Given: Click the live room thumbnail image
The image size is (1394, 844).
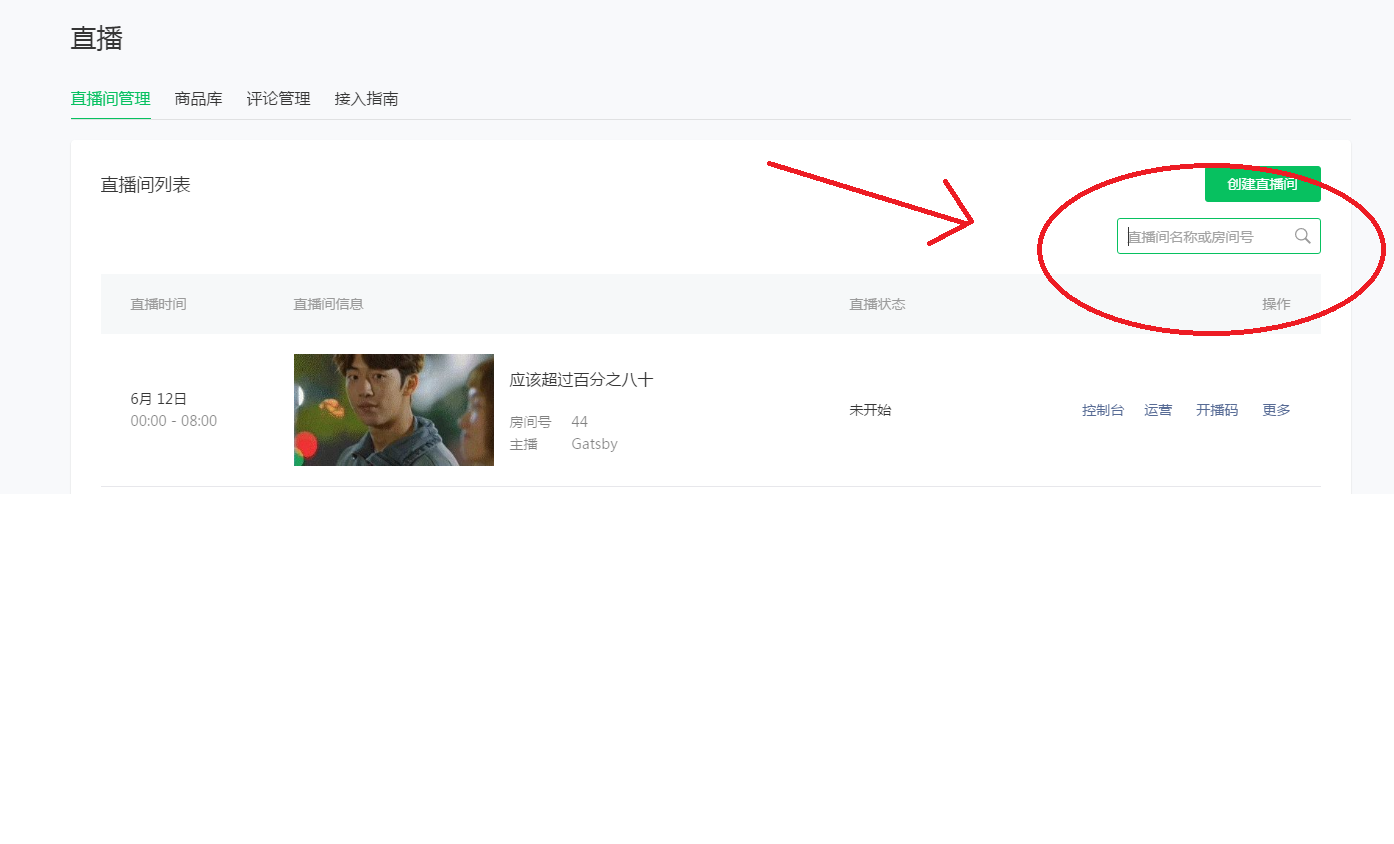Looking at the screenshot, I should 393,410.
